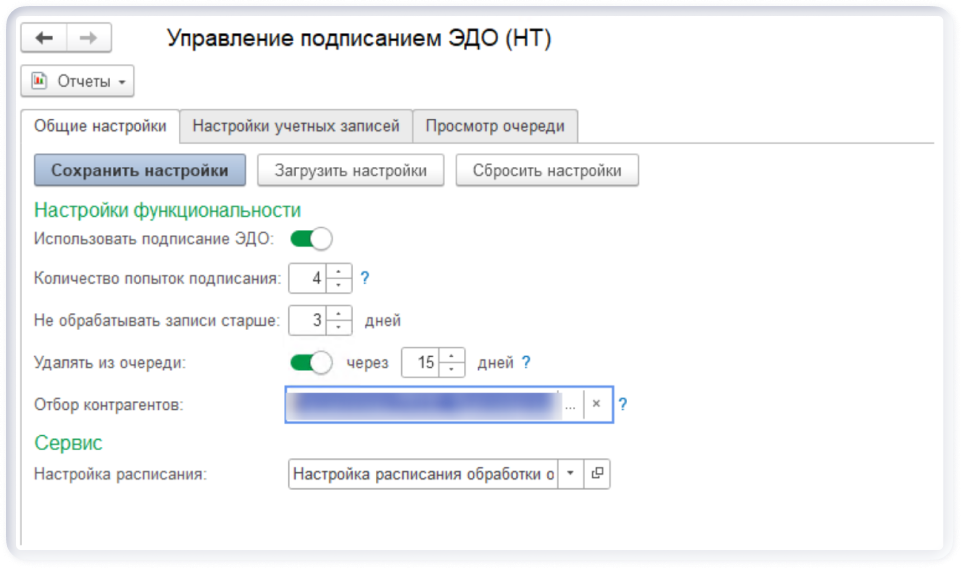Image resolution: width=962 pixels, height=568 pixels.
Task: Open schedule setting with the open-form icon
Action: [597, 474]
